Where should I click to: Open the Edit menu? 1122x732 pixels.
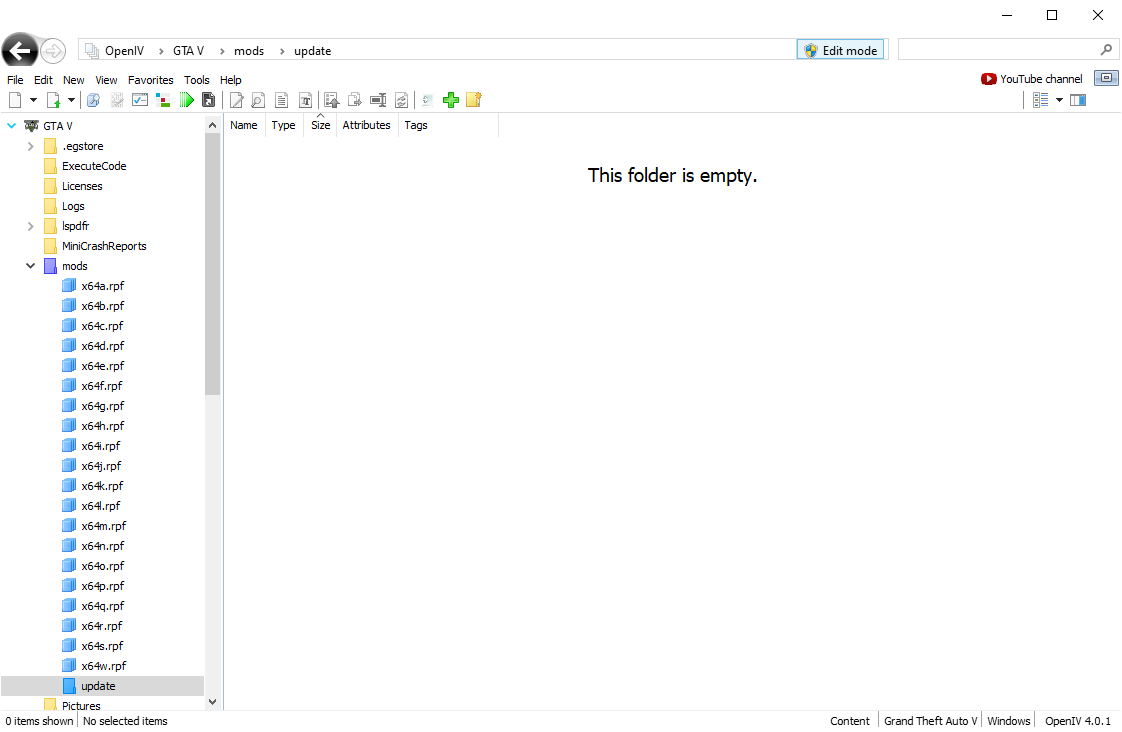43,80
